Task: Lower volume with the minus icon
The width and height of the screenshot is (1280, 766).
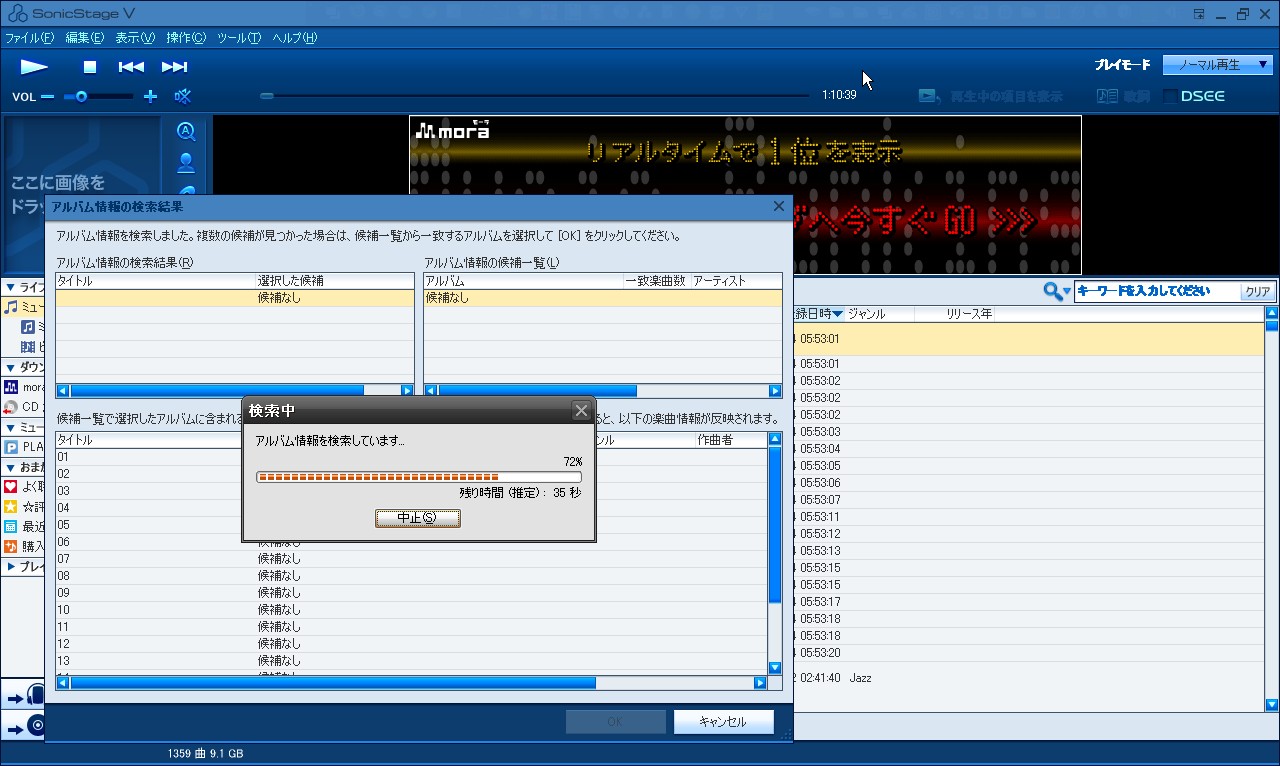Action: click(x=48, y=97)
